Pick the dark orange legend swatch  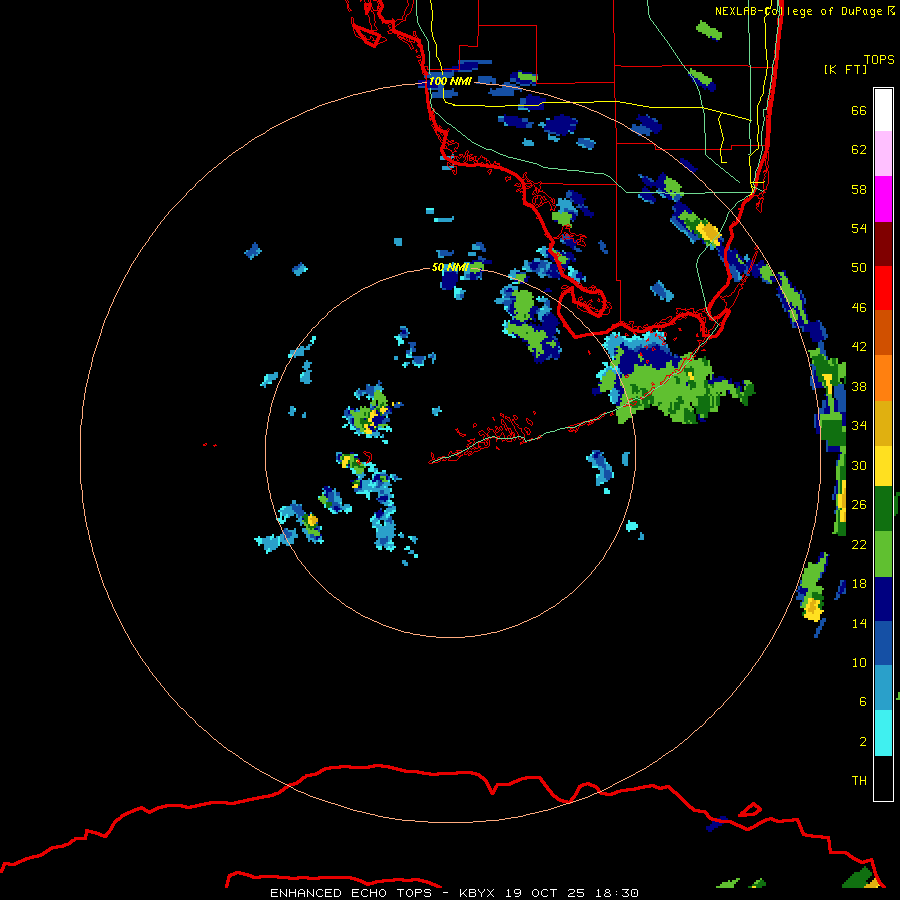click(x=883, y=332)
